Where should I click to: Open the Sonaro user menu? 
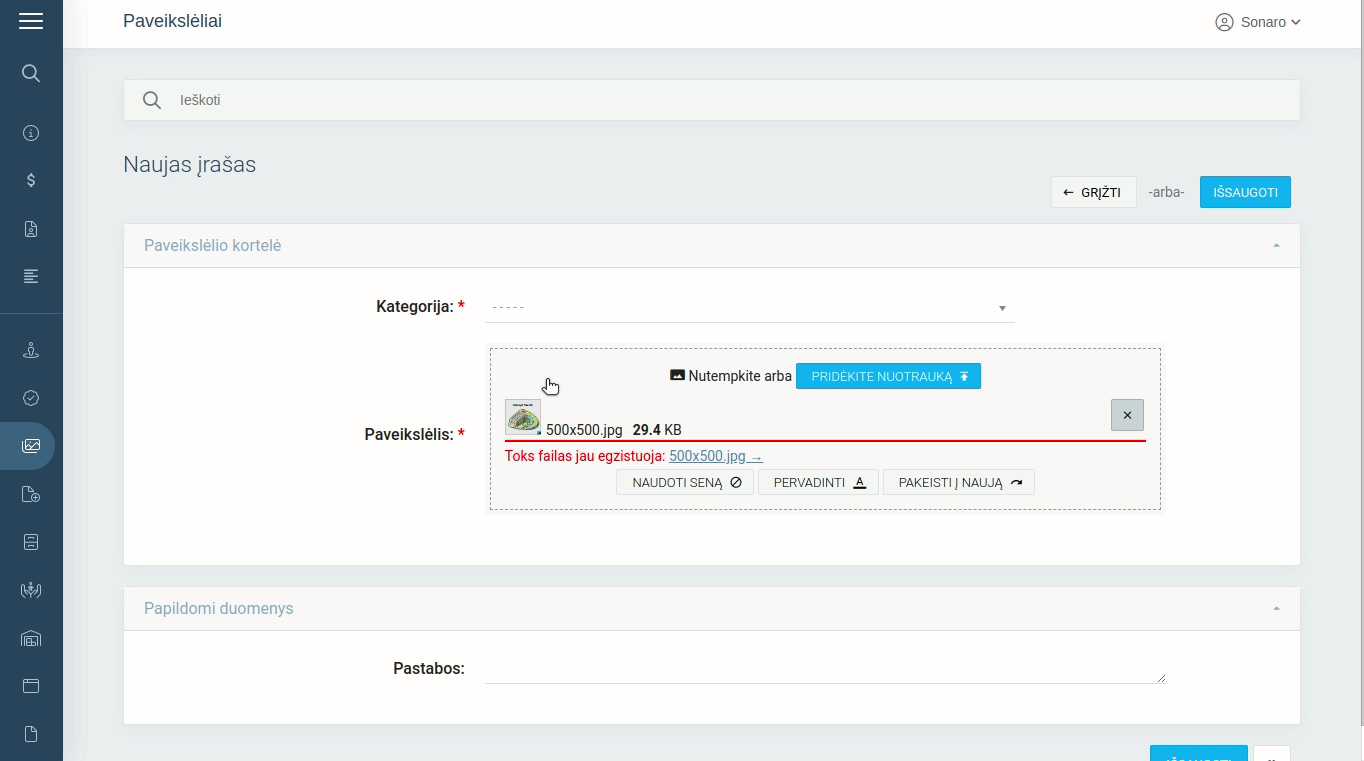pyautogui.click(x=1257, y=22)
